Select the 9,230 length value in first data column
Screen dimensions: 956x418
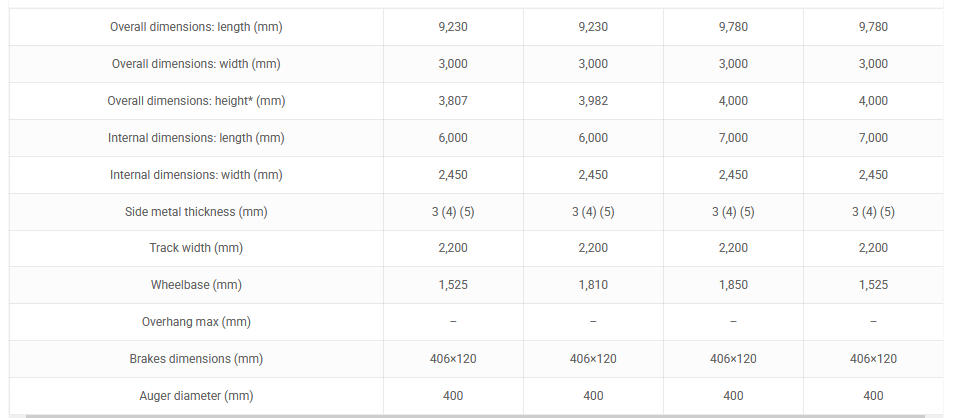tap(453, 27)
